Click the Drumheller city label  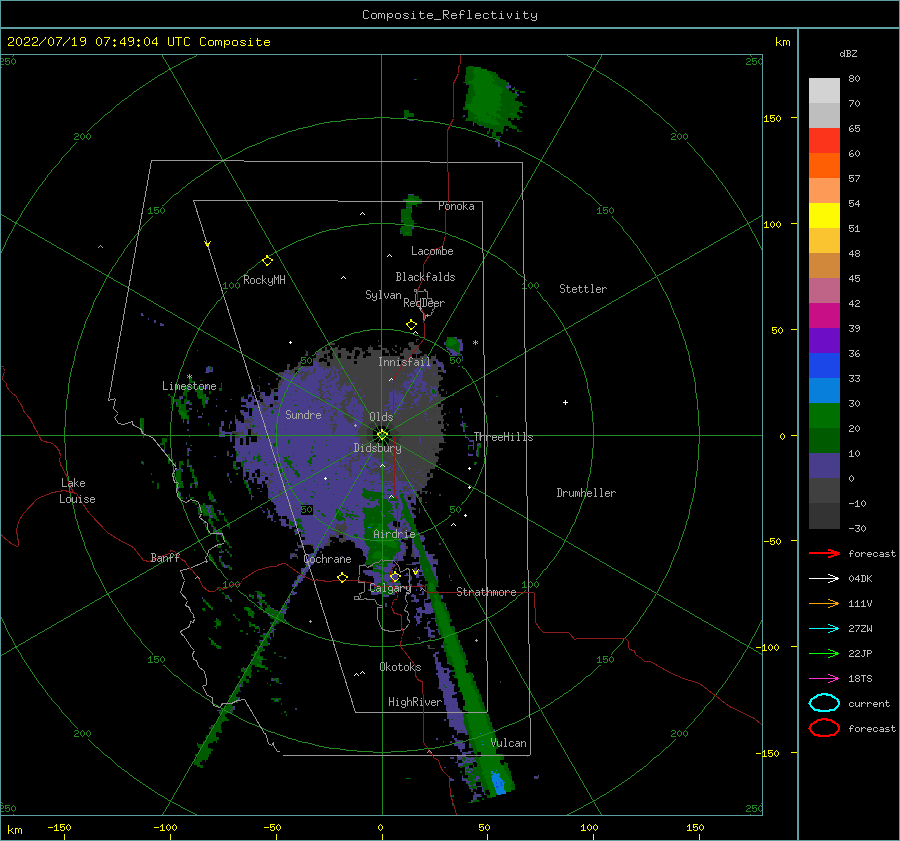[x=586, y=493]
